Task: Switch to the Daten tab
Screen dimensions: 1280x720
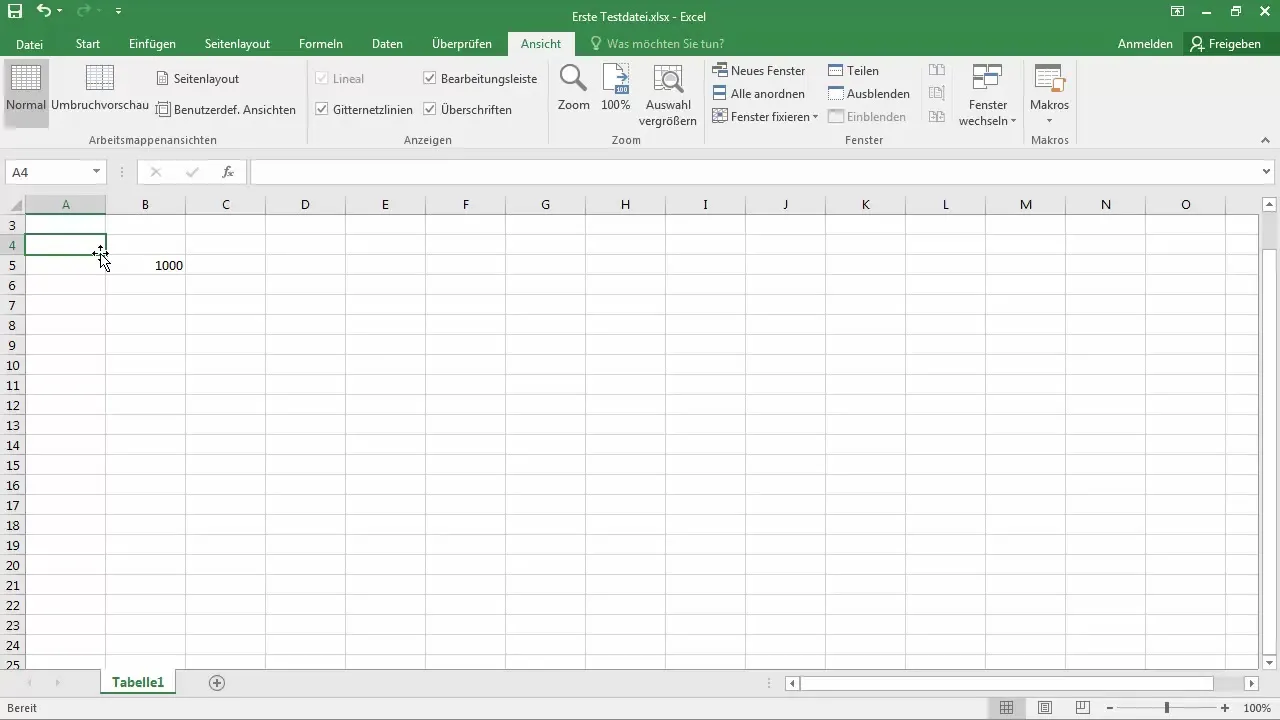Action: (x=387, y=44)
